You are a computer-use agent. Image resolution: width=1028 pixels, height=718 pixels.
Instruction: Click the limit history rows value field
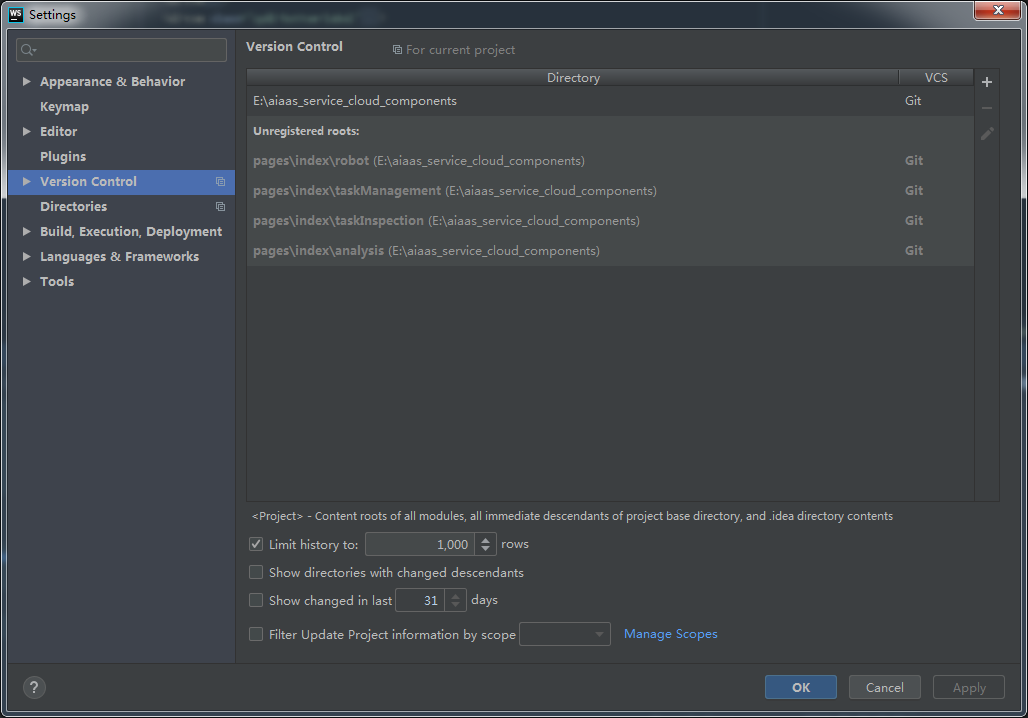pyautogui.click(x=420, y=544)
